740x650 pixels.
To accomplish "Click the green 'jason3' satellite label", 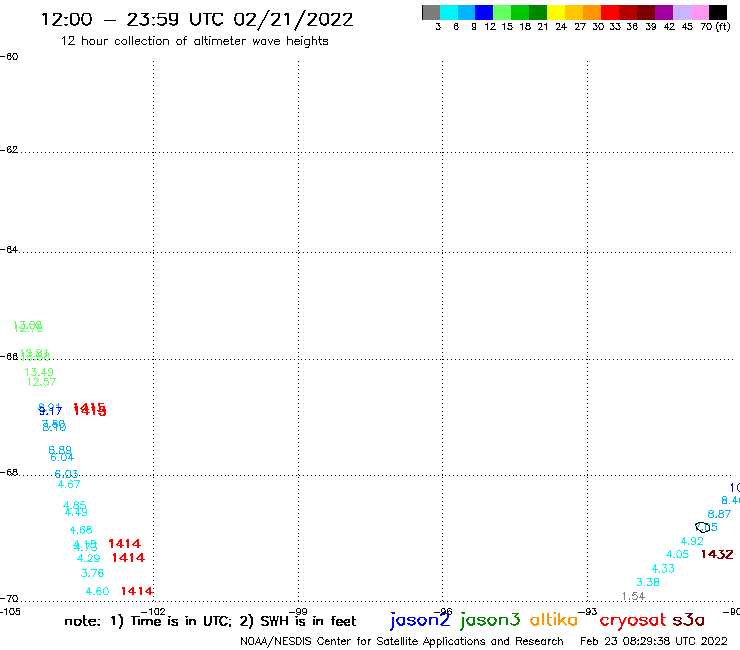I will 490,620.
